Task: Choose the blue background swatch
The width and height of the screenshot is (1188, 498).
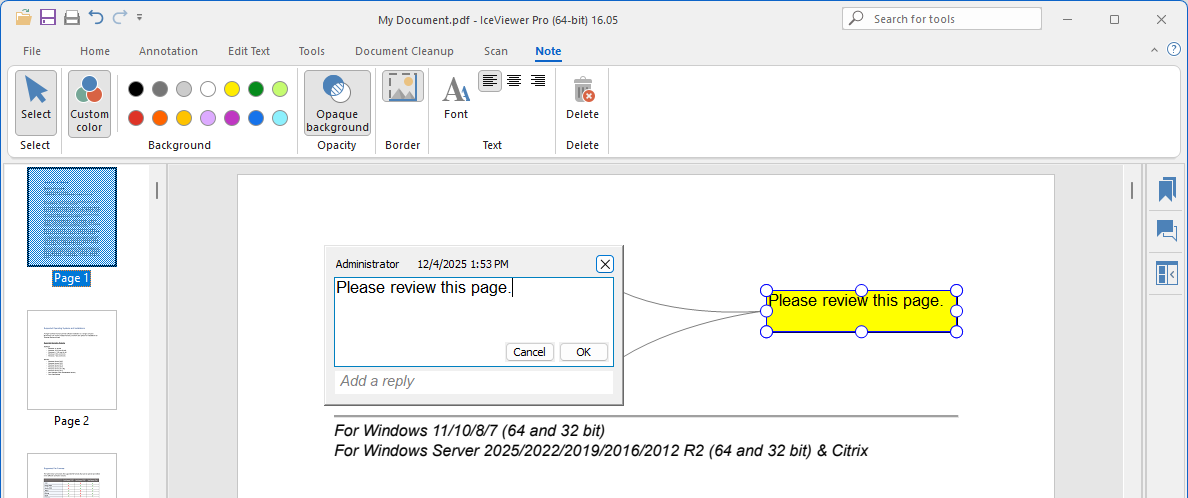Action: [x=256, y=117]
